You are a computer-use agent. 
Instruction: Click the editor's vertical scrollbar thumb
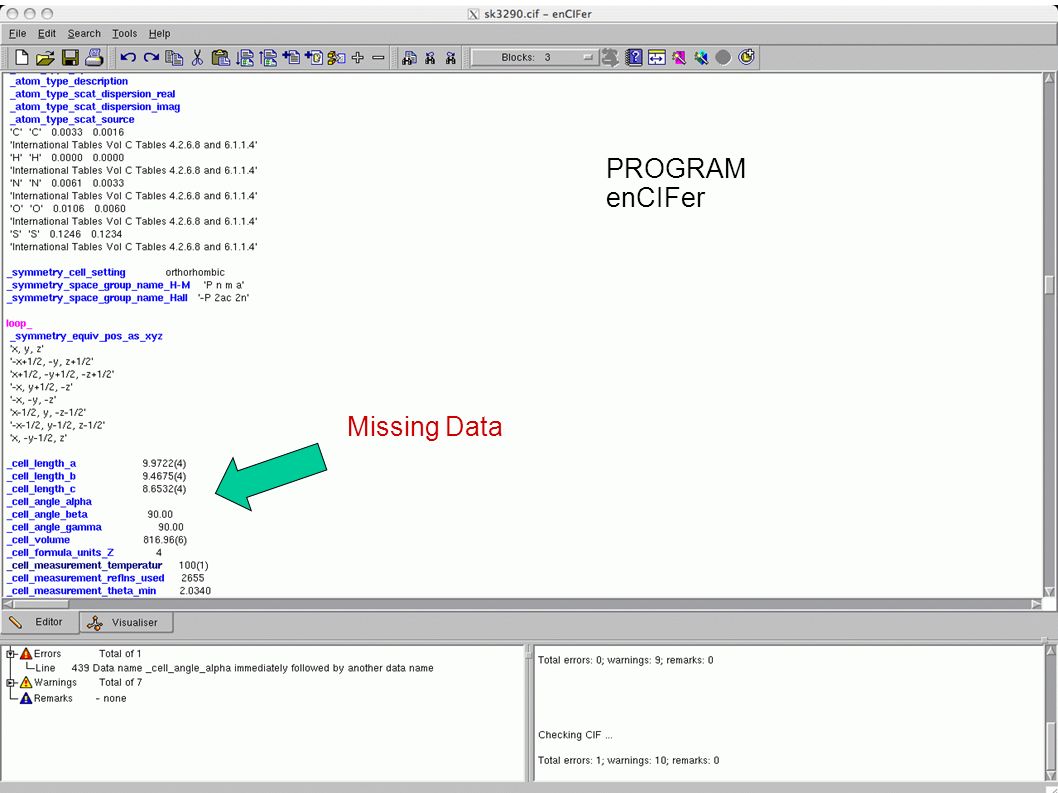click(x=1050, y=284)
